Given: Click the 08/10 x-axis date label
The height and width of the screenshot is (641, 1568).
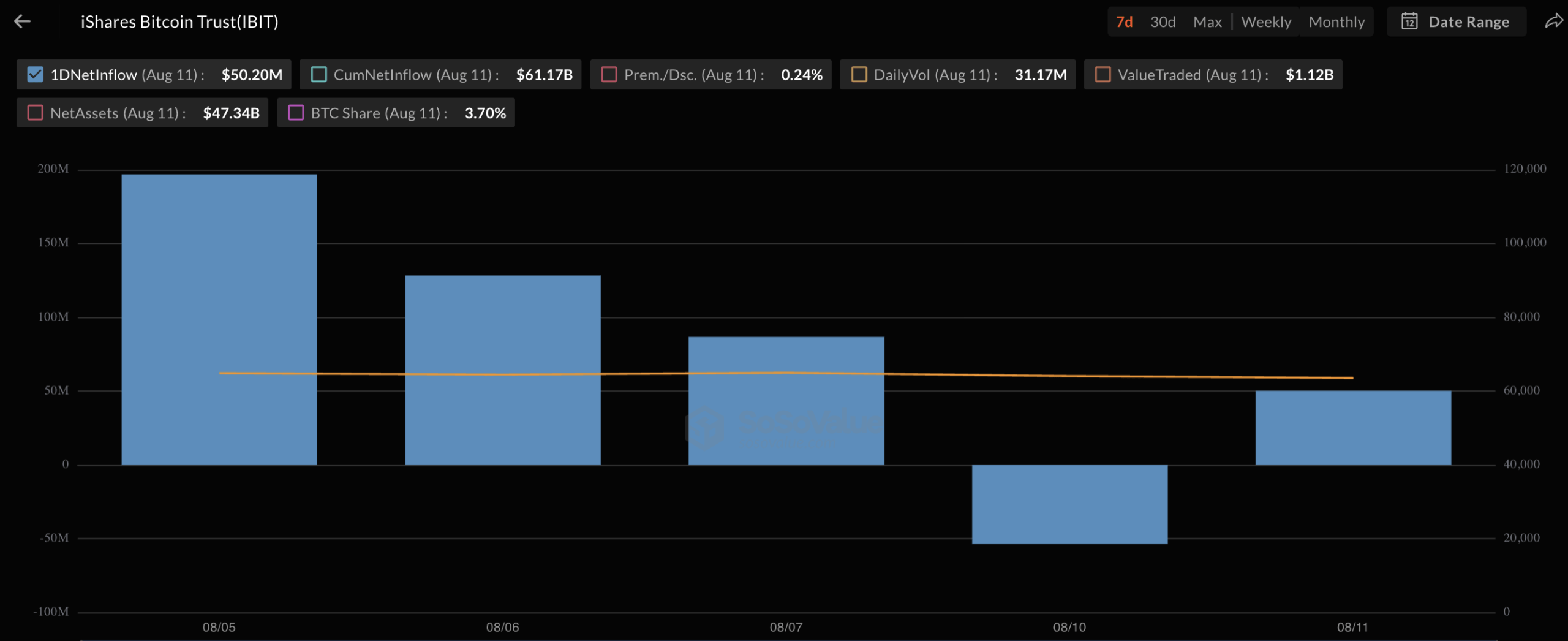Looking at the screenshot, I should pyautogui.click(x=1069, y=627).
